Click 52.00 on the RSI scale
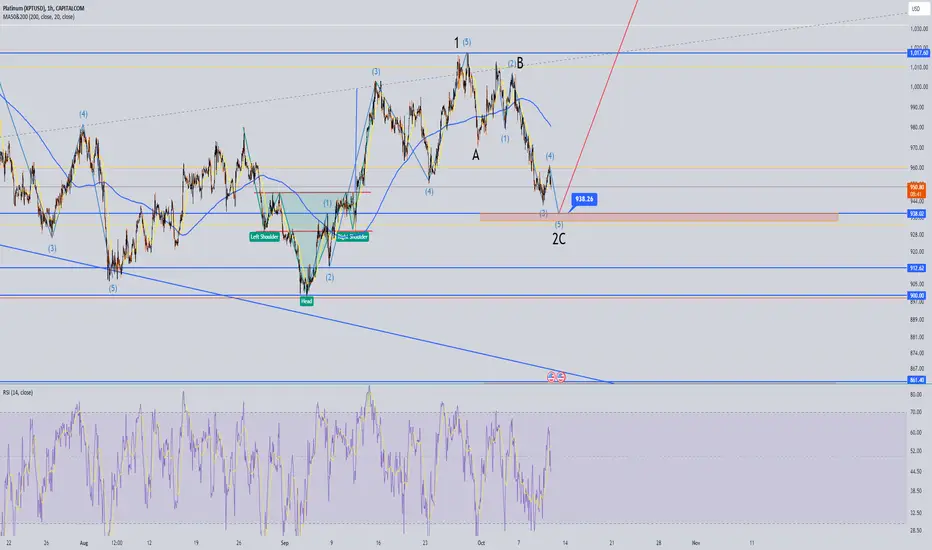Screen dimensions: 932x550 tap(916, 452)
